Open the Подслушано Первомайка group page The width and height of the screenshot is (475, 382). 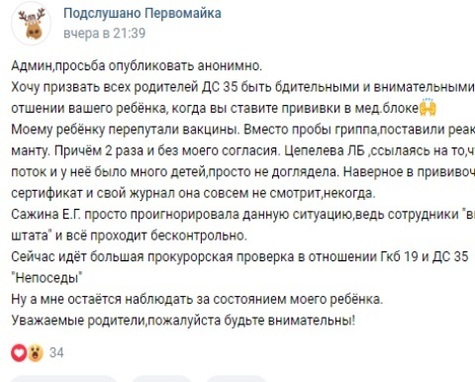click(142, 13)
